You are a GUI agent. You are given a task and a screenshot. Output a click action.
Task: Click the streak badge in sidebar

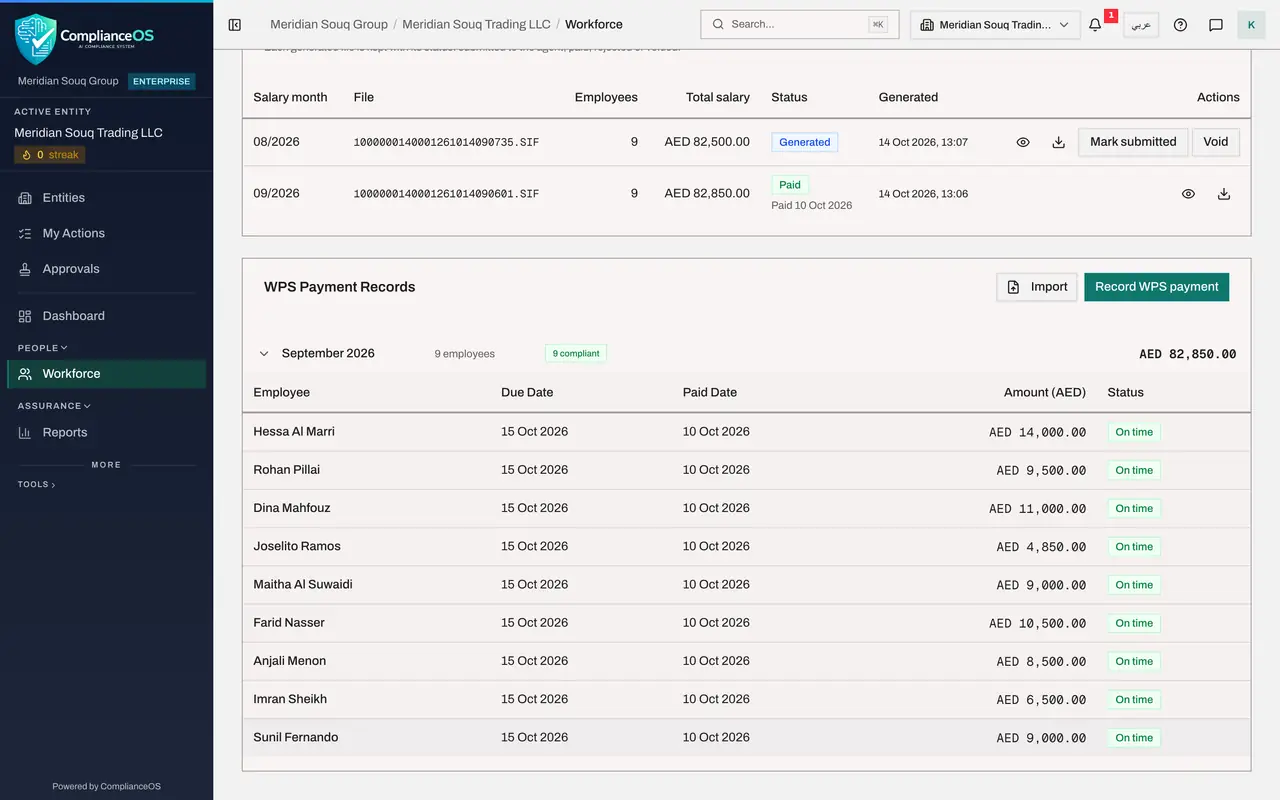pyautogui.click(x=50, y=155)
